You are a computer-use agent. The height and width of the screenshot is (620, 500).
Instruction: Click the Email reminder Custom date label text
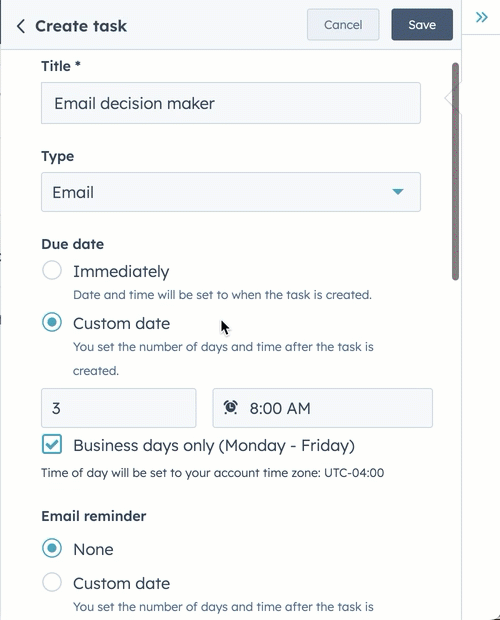pyautogui.click(x=121, y=583)
